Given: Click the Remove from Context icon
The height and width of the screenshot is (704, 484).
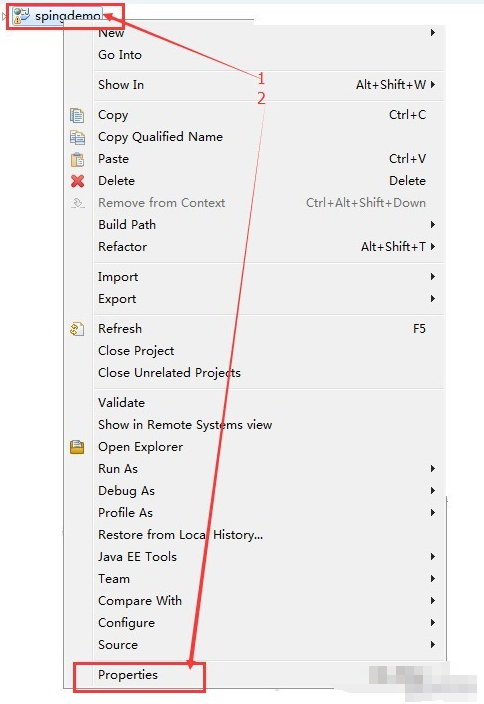Looking at the screenshot, I should [78, 203].
